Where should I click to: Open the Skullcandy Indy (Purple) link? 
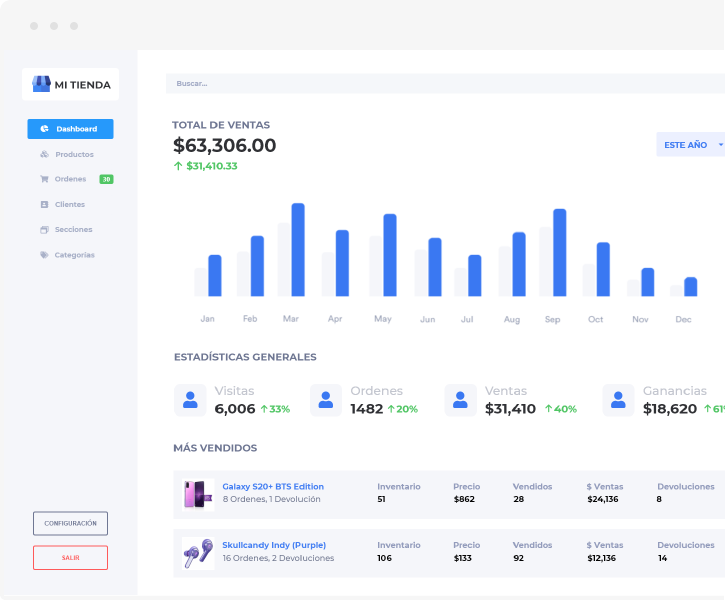tap(274, 545)
